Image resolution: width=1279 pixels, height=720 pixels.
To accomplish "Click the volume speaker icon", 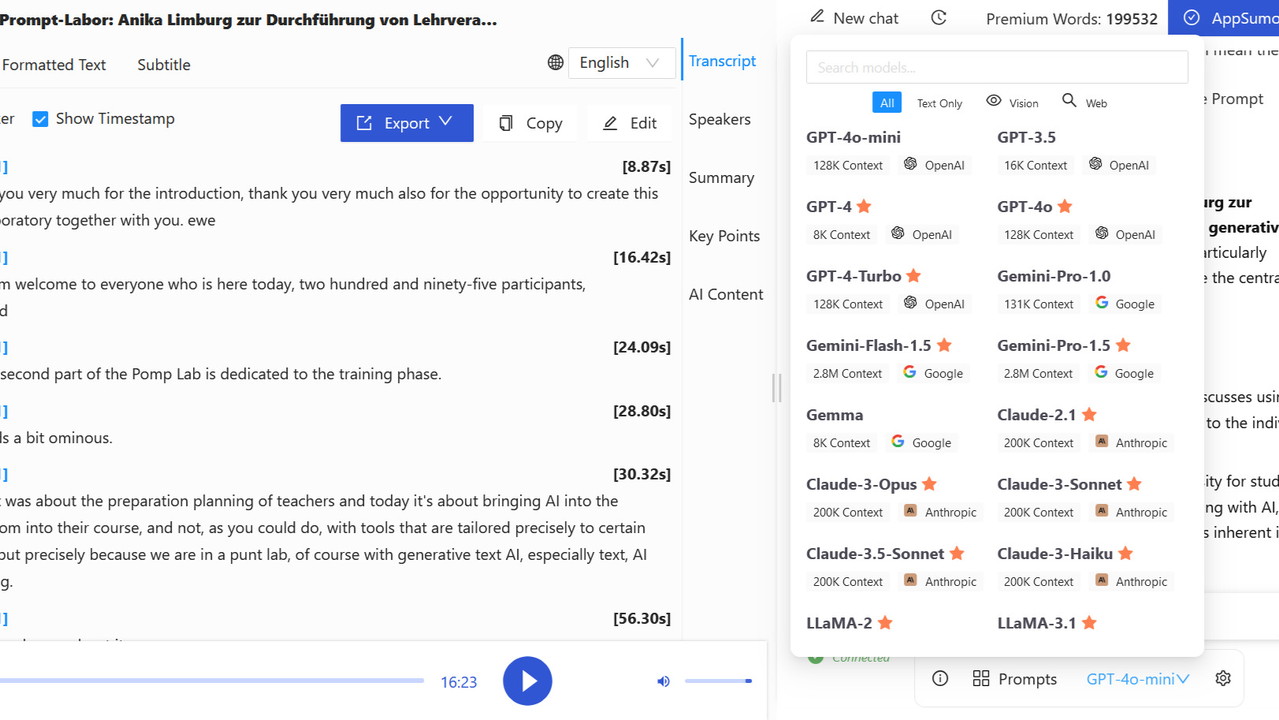I will [663, 681].
